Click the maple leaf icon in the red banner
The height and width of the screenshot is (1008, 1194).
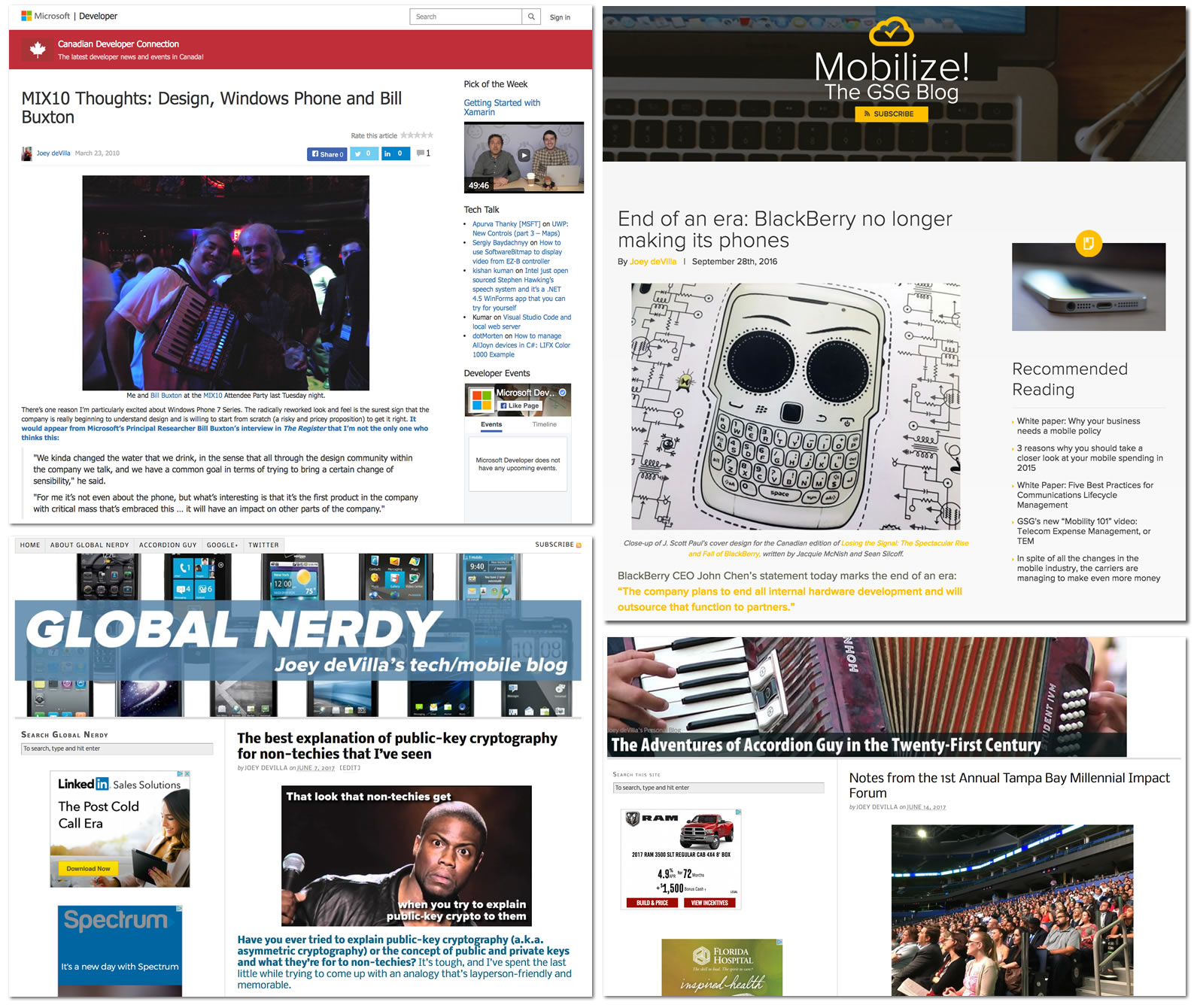coord(38,50)
